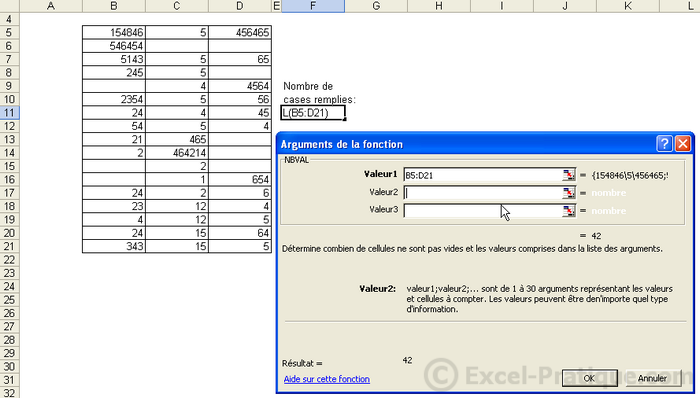Click cell with value 23 in row 18
Screen dimensions: 700x398
(x=114, y=207)
